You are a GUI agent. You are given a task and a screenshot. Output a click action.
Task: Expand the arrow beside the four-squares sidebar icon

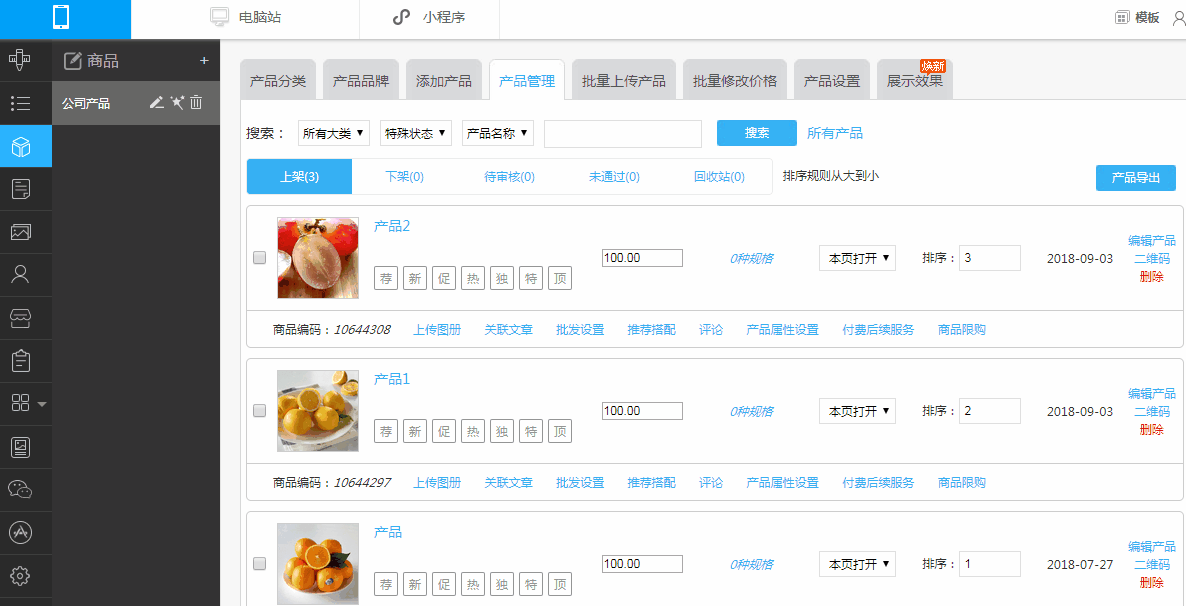[x=42, y=404]
